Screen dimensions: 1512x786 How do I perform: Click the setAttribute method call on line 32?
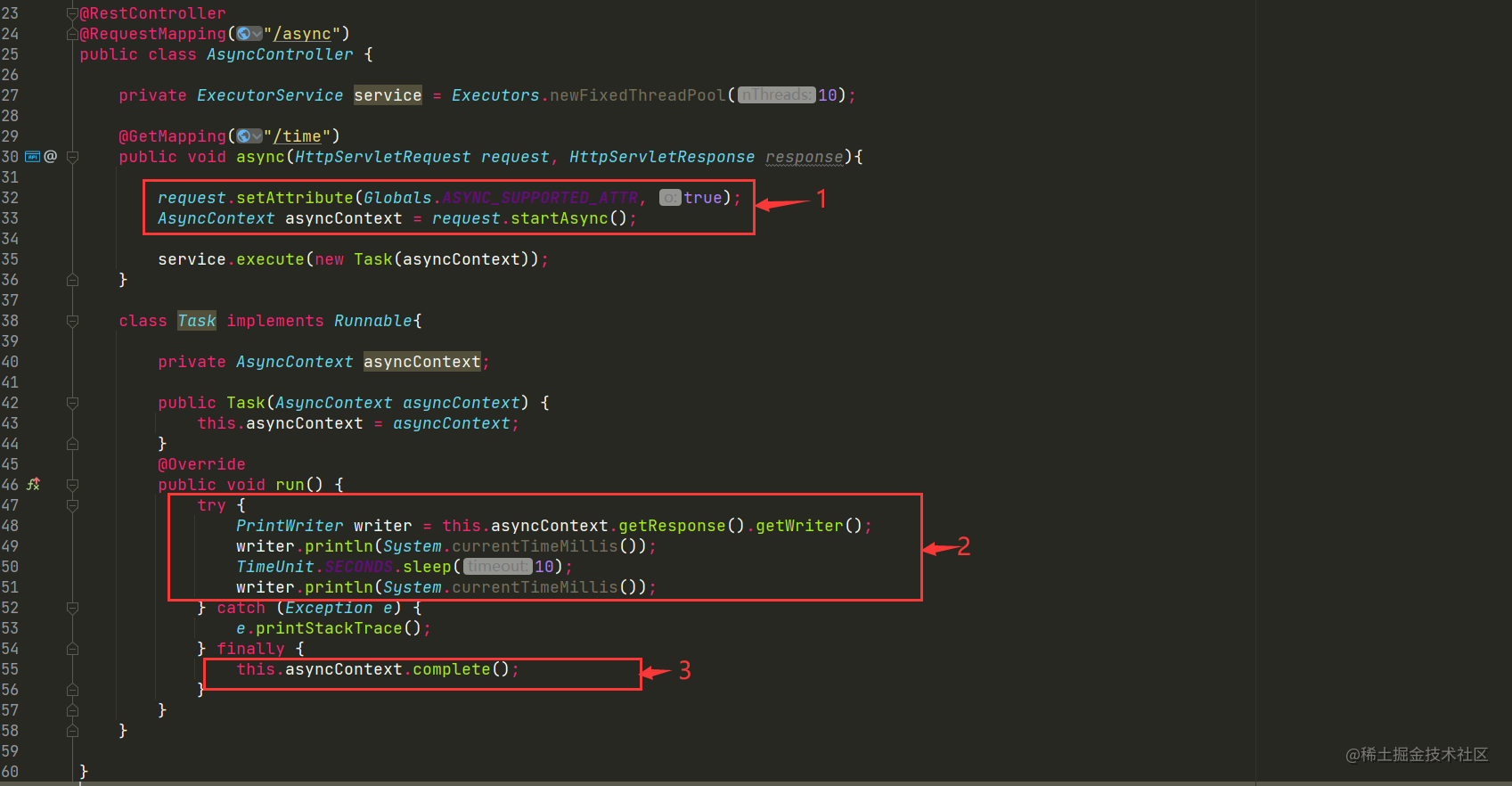click(x=295, y=198)
